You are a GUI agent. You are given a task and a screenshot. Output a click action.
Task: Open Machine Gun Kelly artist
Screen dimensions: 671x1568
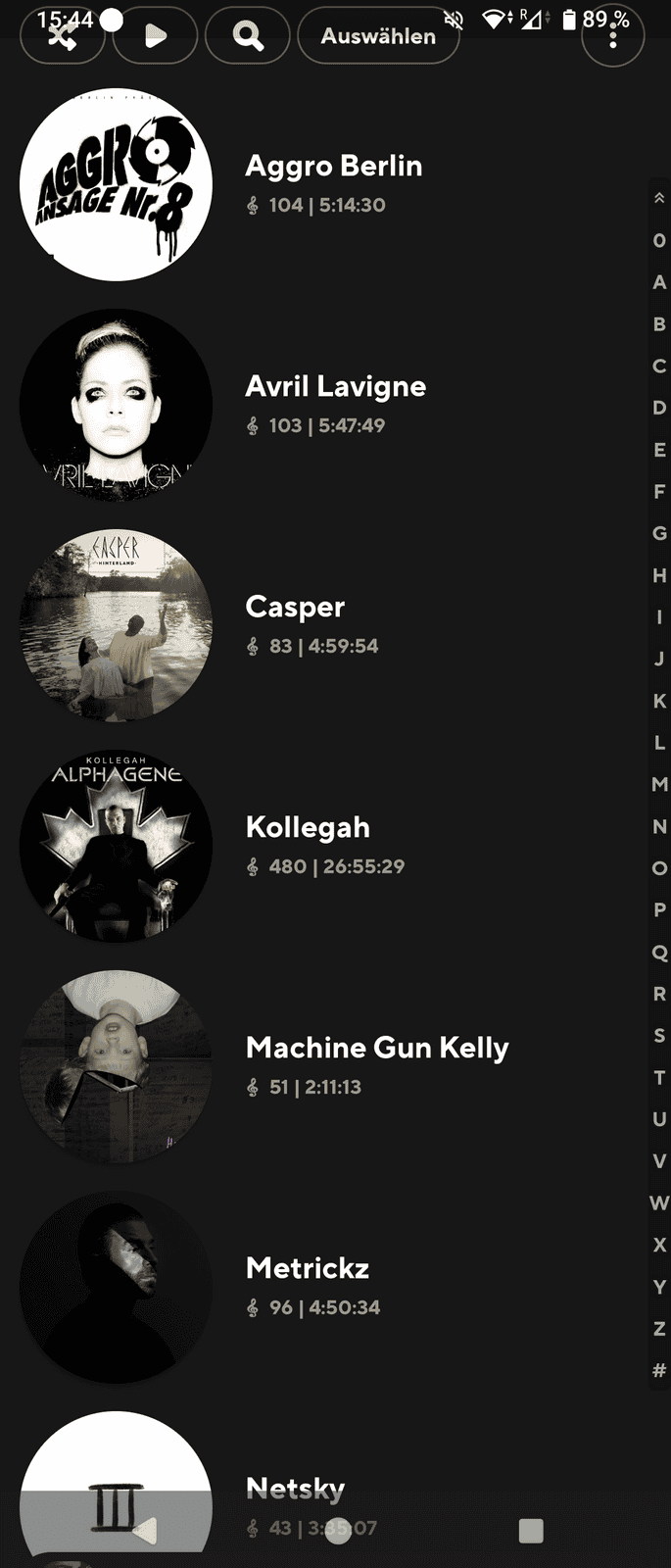click(333, 1066)
